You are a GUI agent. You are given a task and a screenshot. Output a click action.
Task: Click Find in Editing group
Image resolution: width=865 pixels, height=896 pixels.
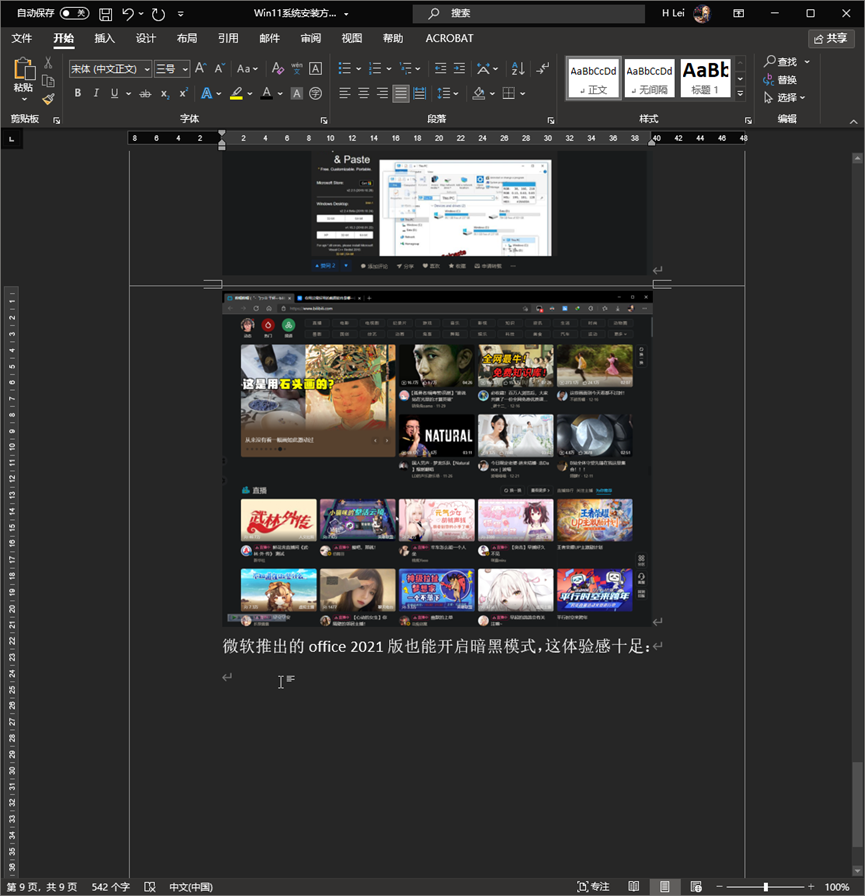781,61
